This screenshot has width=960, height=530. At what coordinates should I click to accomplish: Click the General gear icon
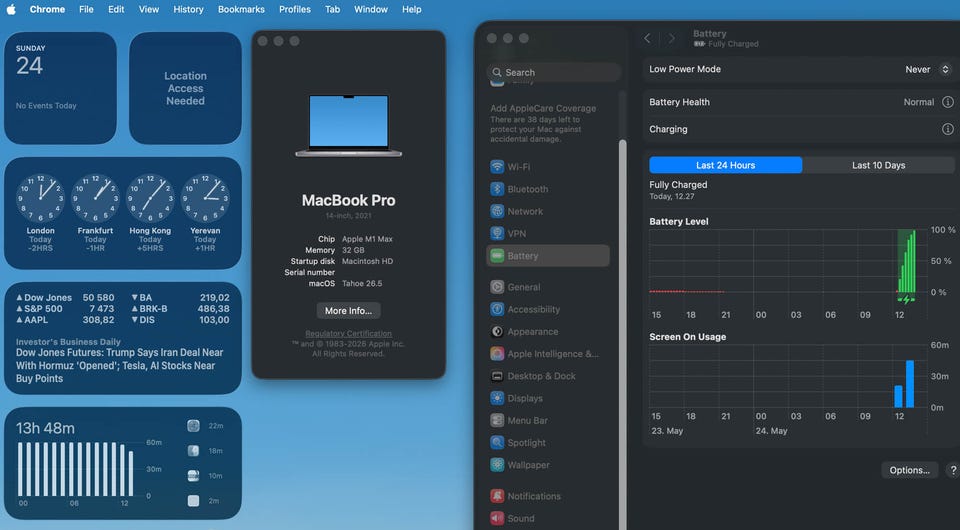click(497, 287)
